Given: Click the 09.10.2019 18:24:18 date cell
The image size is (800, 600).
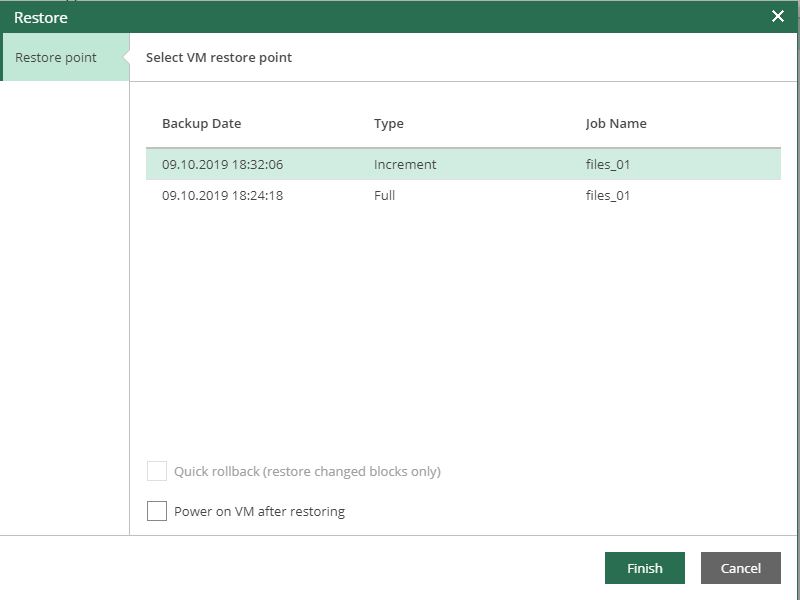Looking at the screenshot, I should point(222,195).
